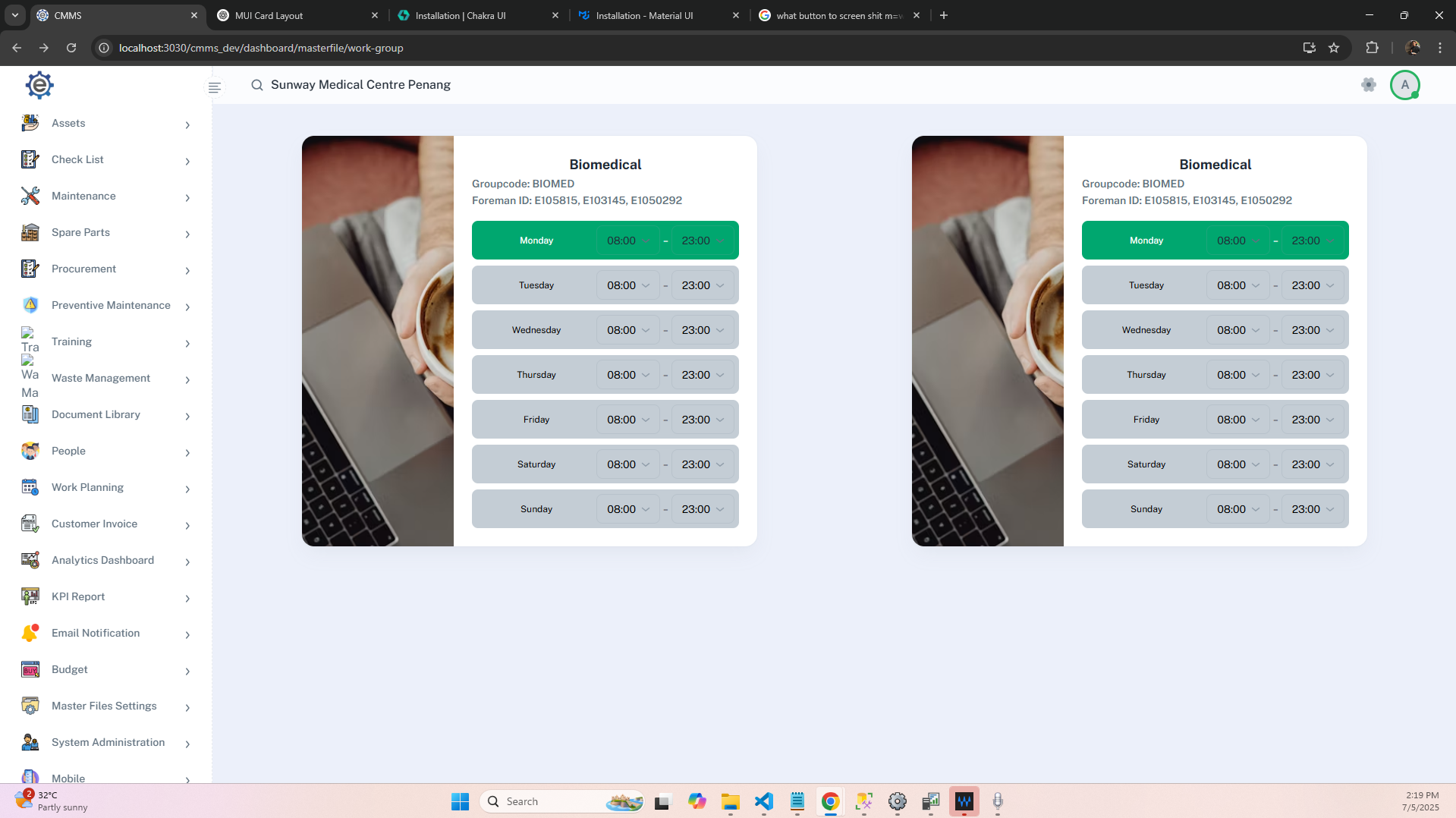Click the Maintenance tools icon in sidebar
Viewport: 1456px width, 818px height.
30,196
